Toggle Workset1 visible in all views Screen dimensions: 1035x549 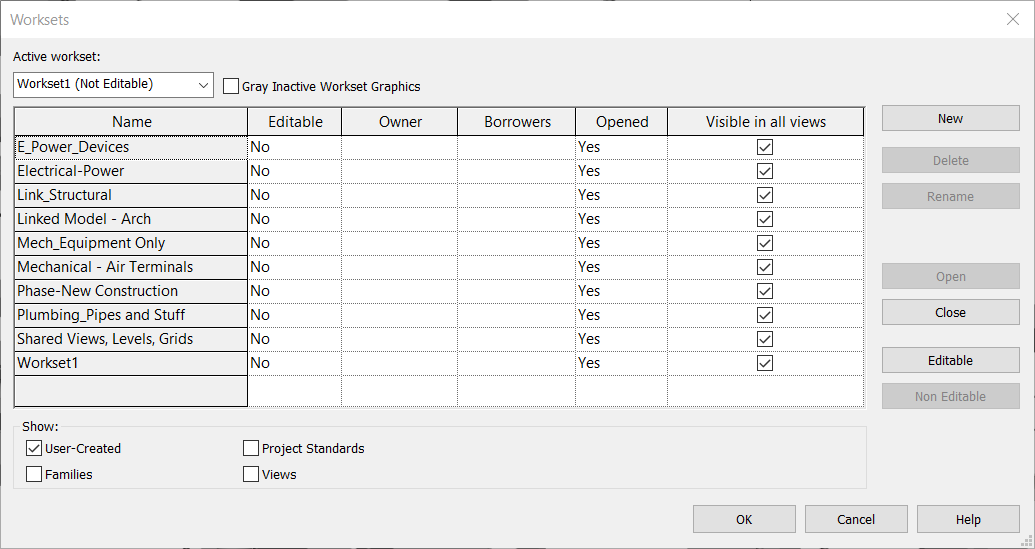765,363
